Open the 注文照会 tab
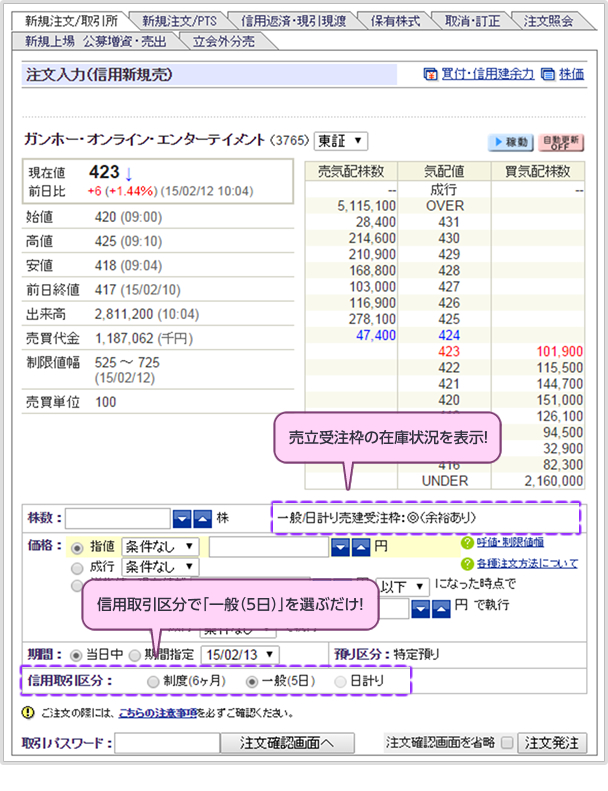 (548, 21)
